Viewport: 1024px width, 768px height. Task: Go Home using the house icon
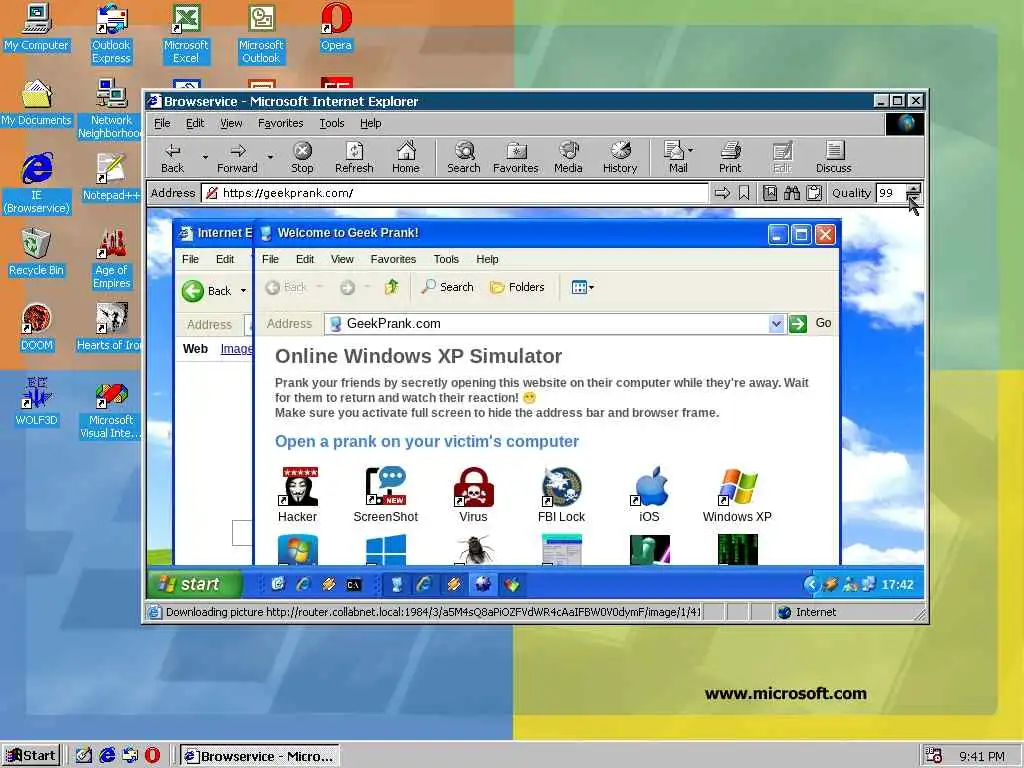point(406,158)
